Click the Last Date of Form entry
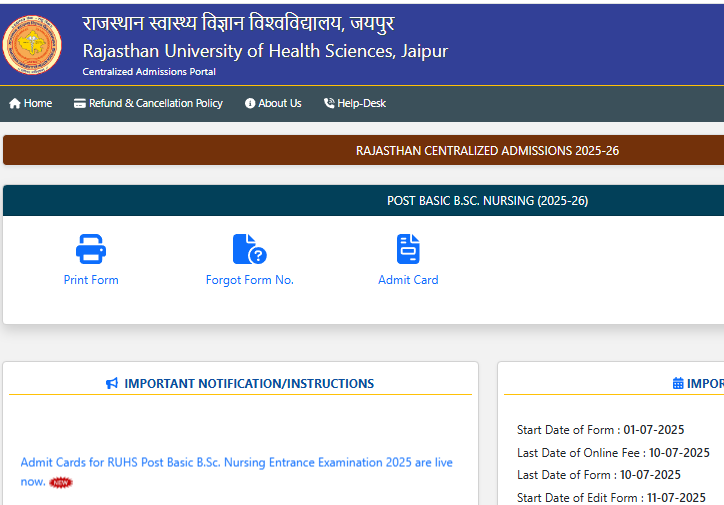Screen dimensions: 724x505 point(599,475)
